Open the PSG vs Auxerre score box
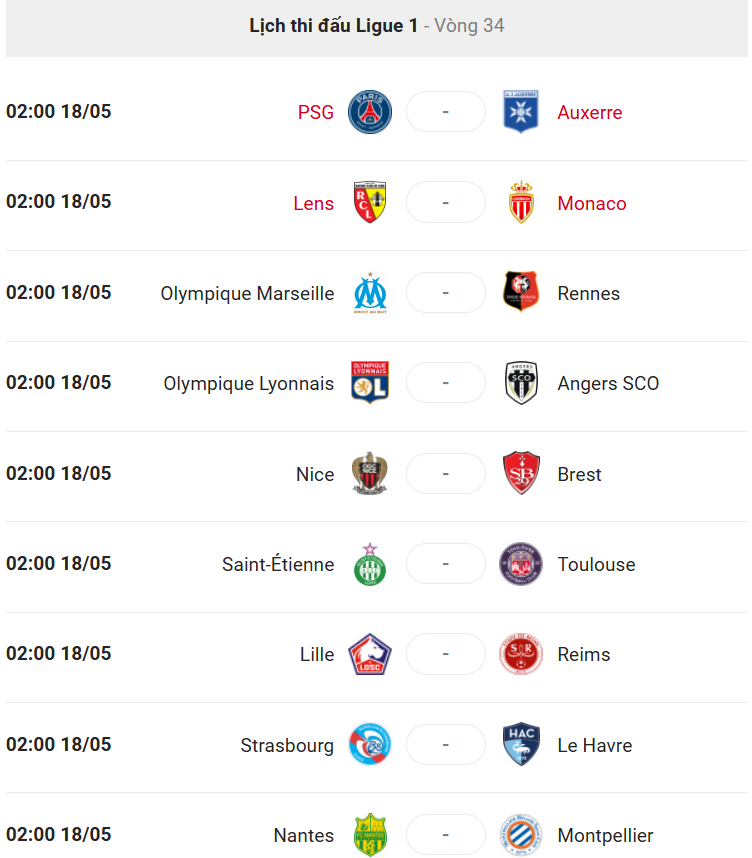Image resolution: width=752 pixels, height=858 pixels. click(446, 112)
